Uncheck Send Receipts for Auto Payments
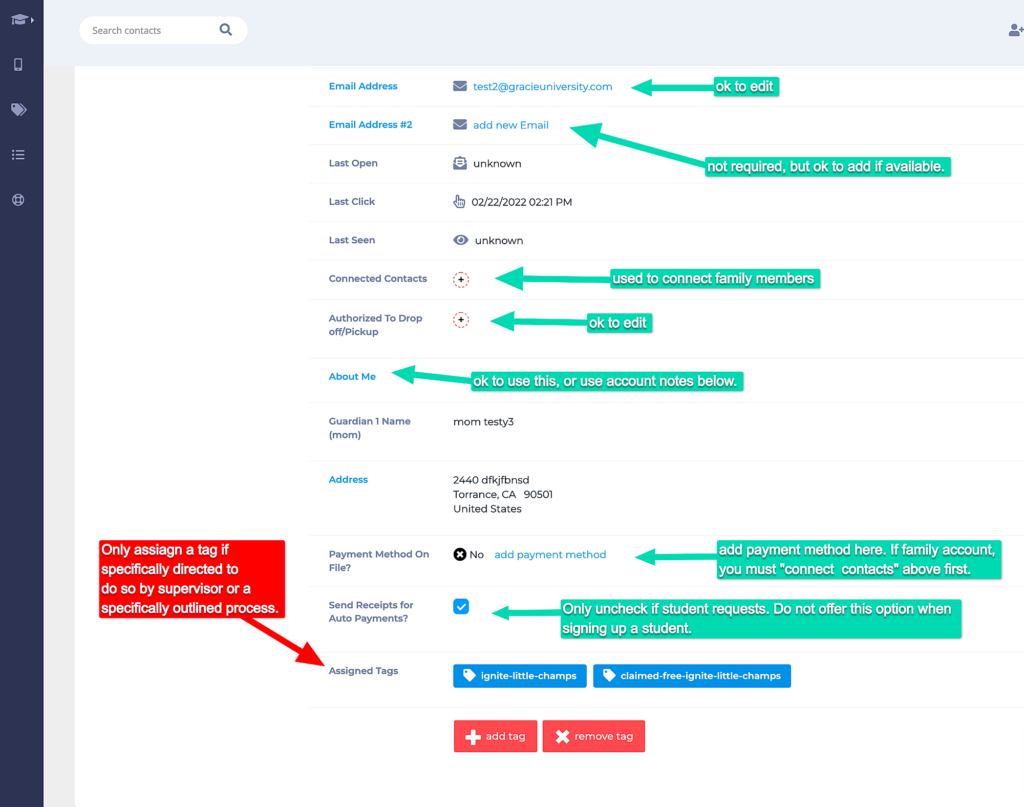 click(461, 606)
